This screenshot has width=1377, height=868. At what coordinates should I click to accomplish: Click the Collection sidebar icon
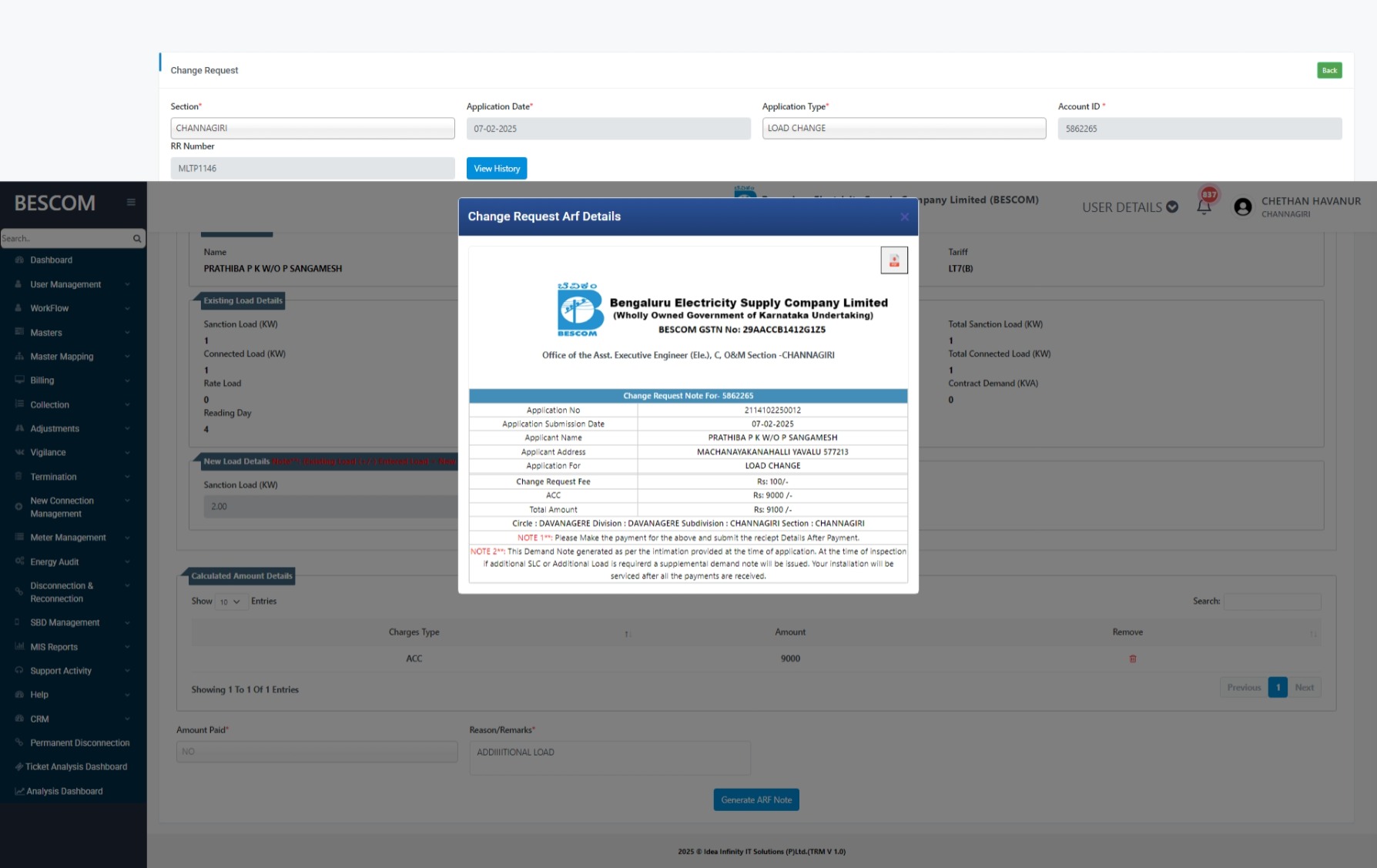point(19,404)
